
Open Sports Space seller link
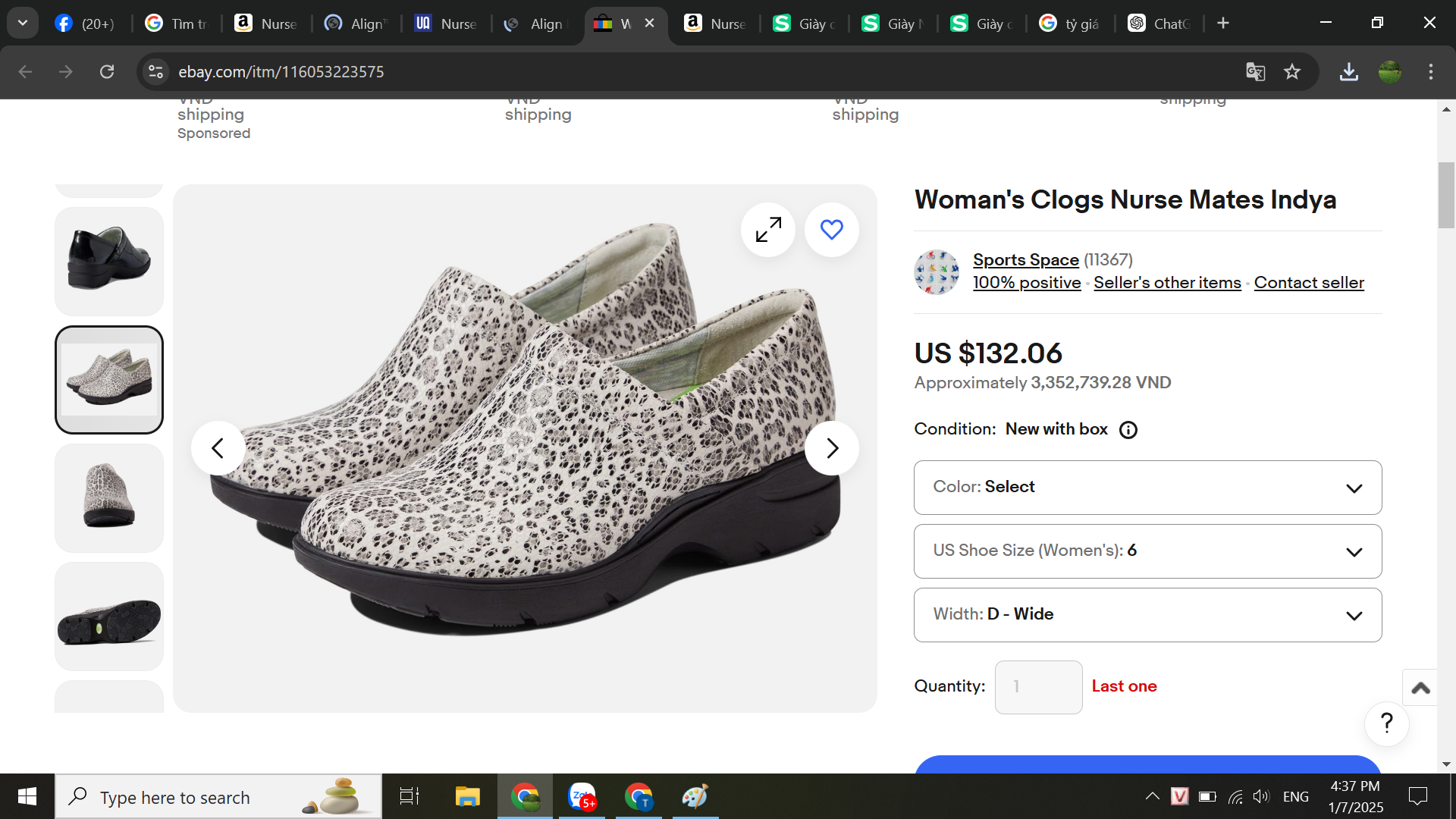1025,260
